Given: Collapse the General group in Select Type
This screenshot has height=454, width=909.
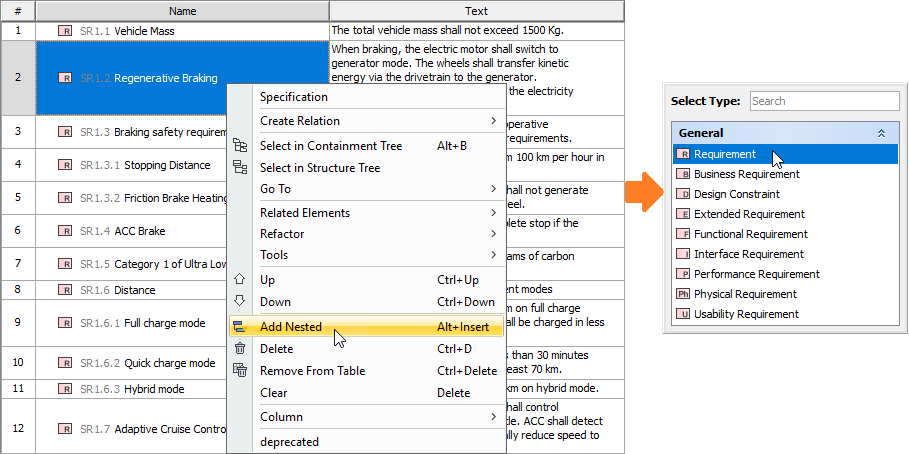Looking at the screenshot, I should pos(881,133).
